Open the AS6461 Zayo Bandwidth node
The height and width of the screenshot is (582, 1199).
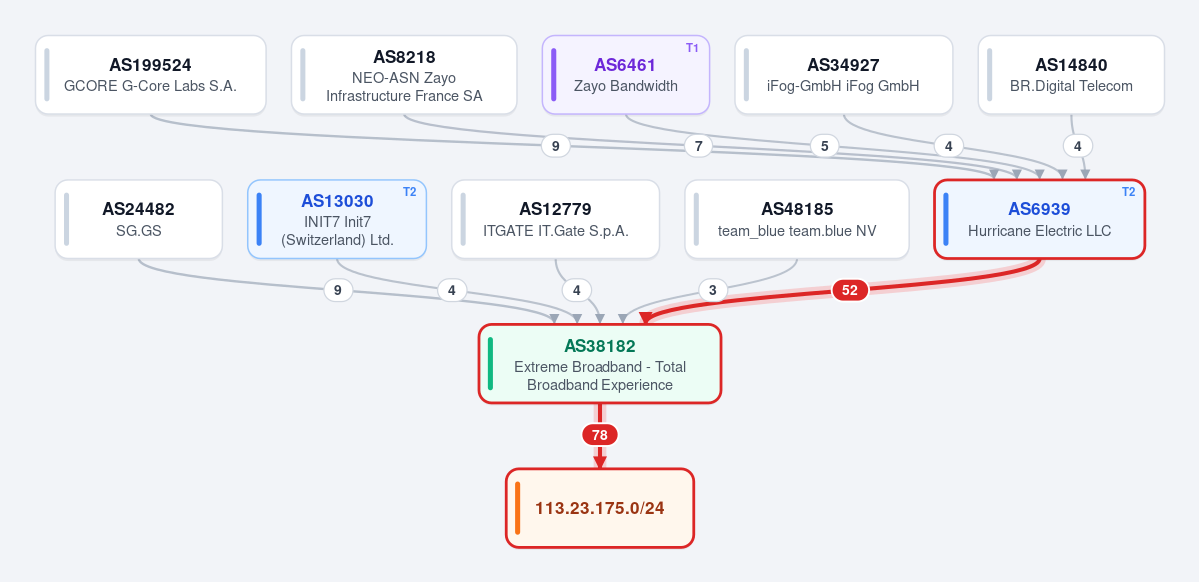click(x=626, y=75)
